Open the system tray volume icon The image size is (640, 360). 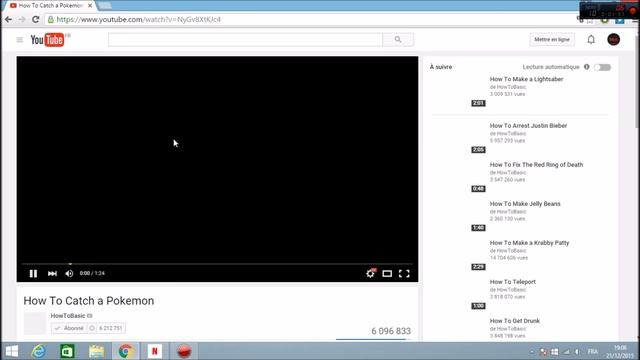pos(577,351)
